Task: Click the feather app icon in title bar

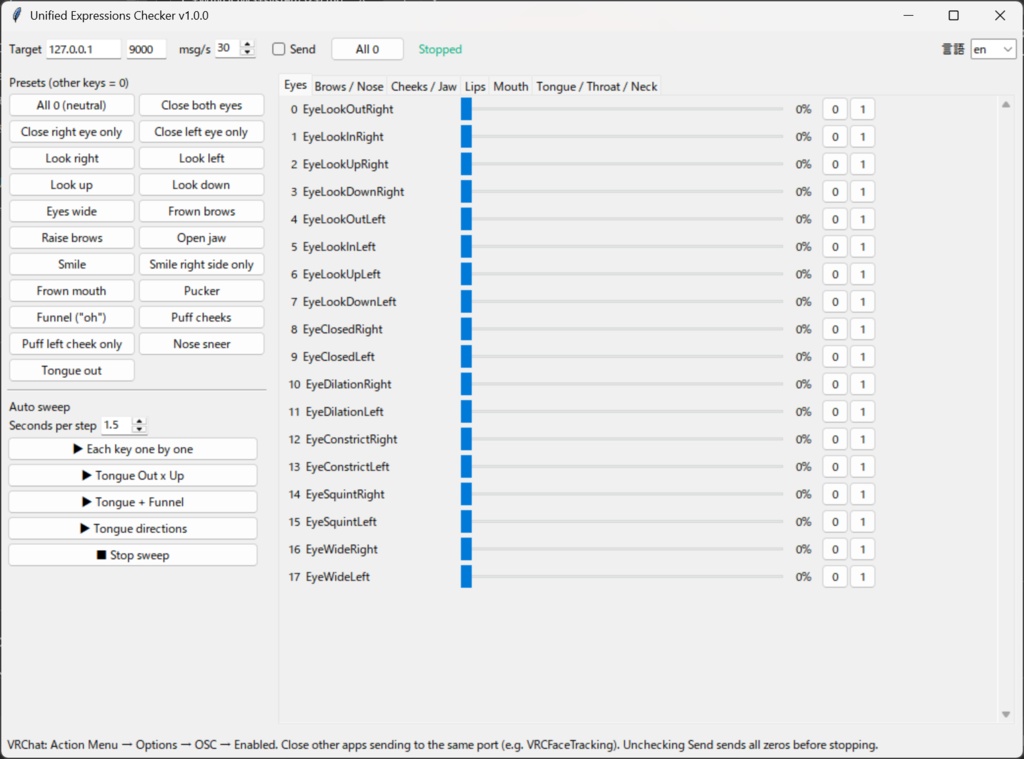Action: pyautogui.click(x=16, y=15)
